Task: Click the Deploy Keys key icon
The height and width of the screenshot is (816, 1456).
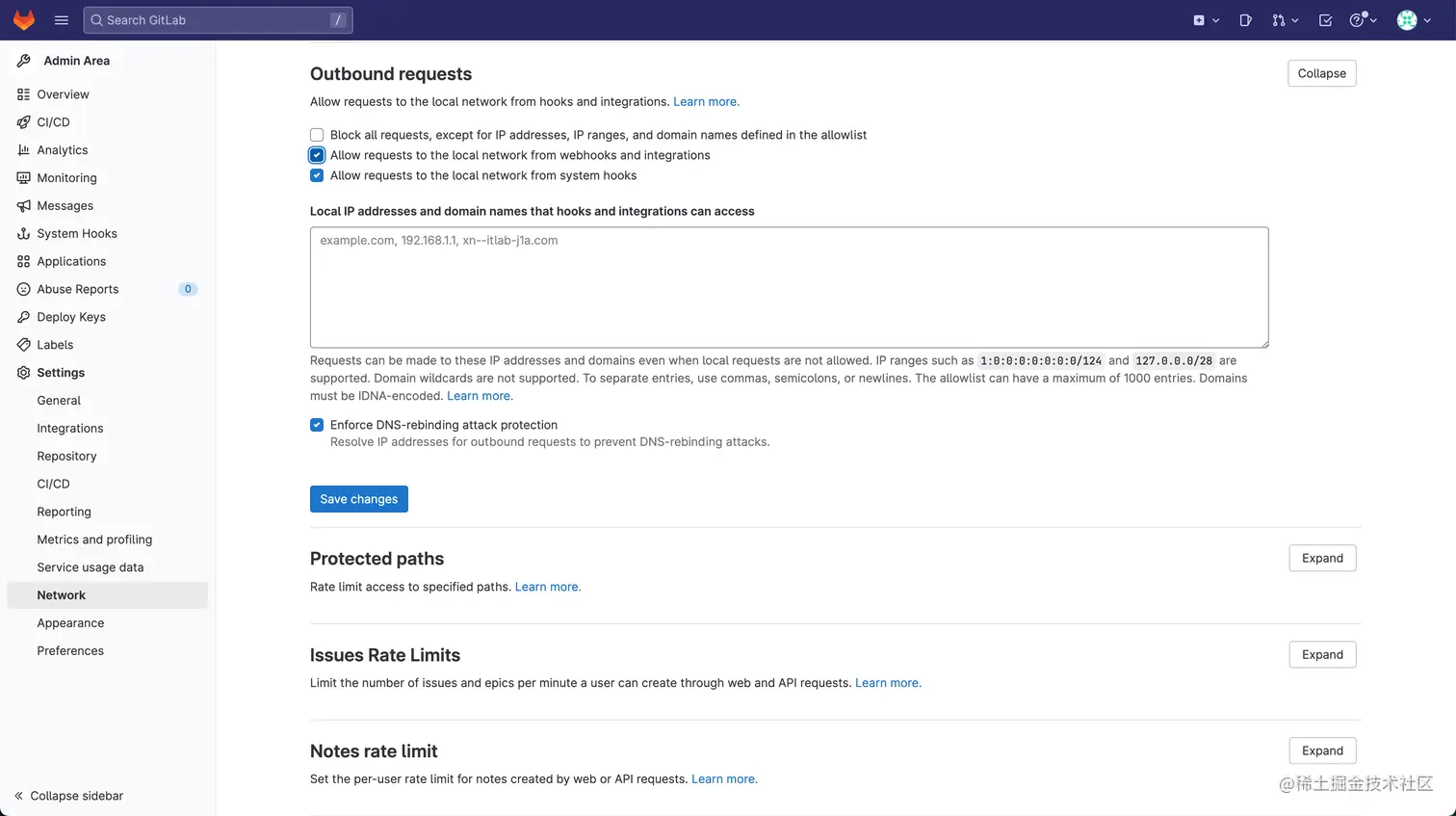Action: [x=24, y=317]
